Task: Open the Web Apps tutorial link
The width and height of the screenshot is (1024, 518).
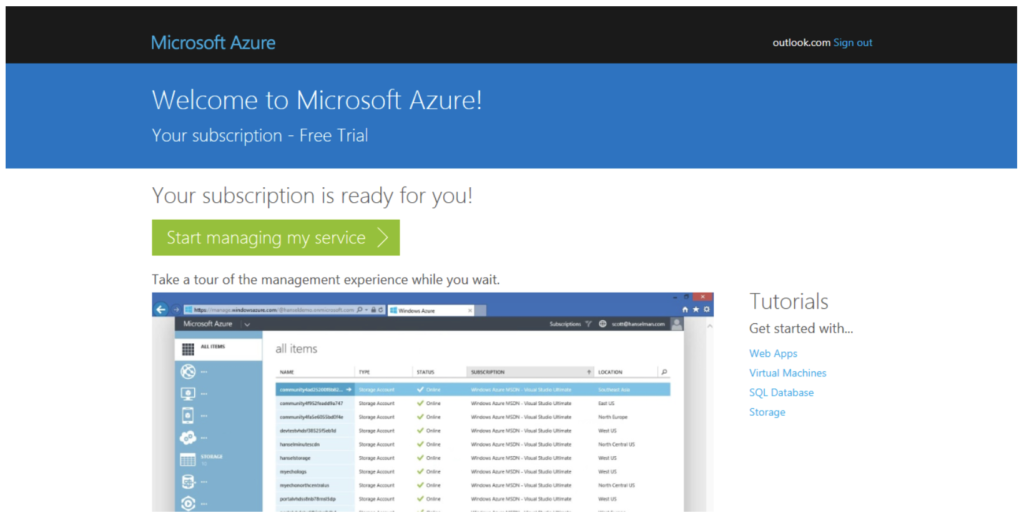Action: coord(773,353)
